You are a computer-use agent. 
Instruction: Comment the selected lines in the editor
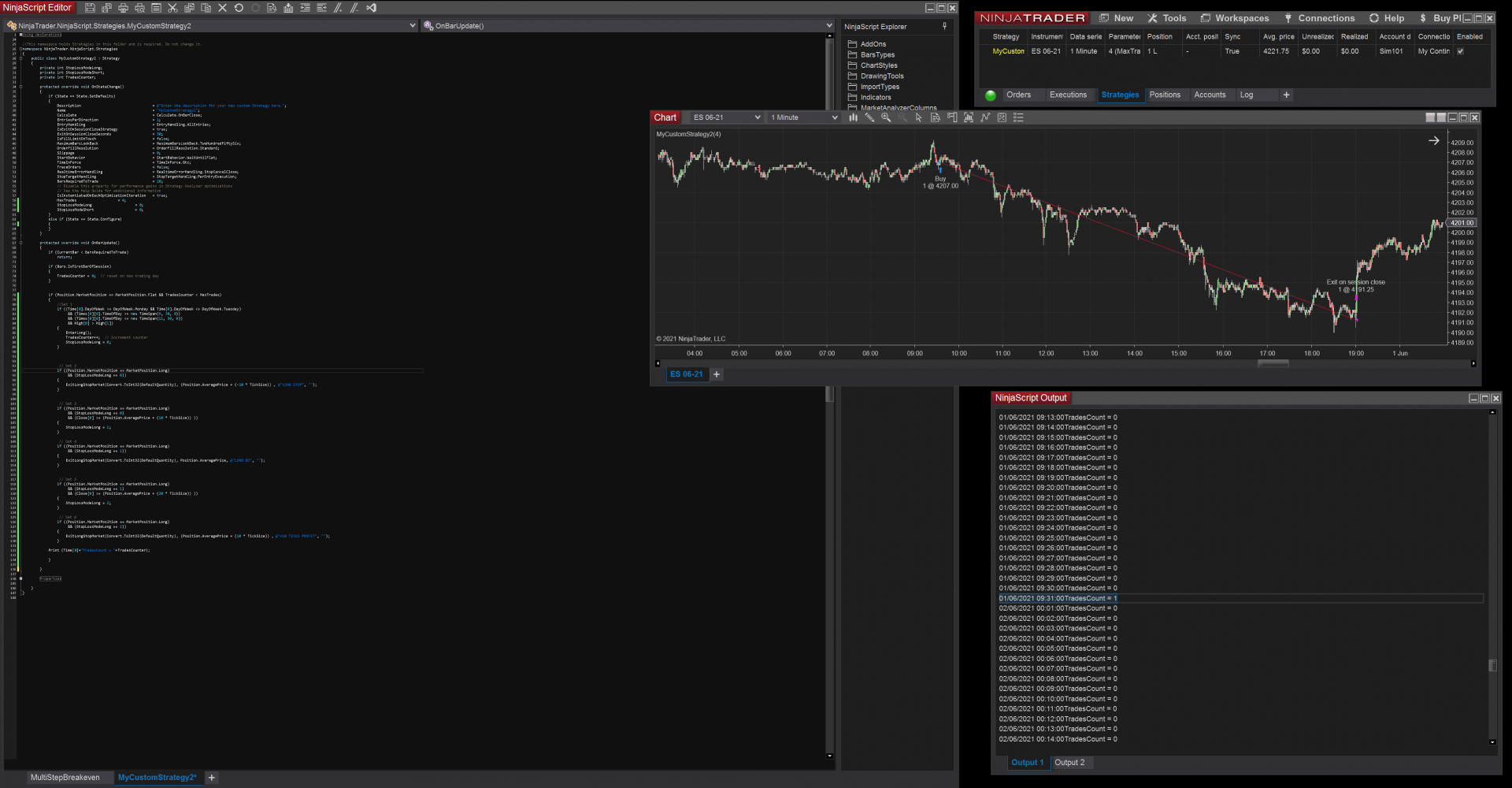[338, 8]
